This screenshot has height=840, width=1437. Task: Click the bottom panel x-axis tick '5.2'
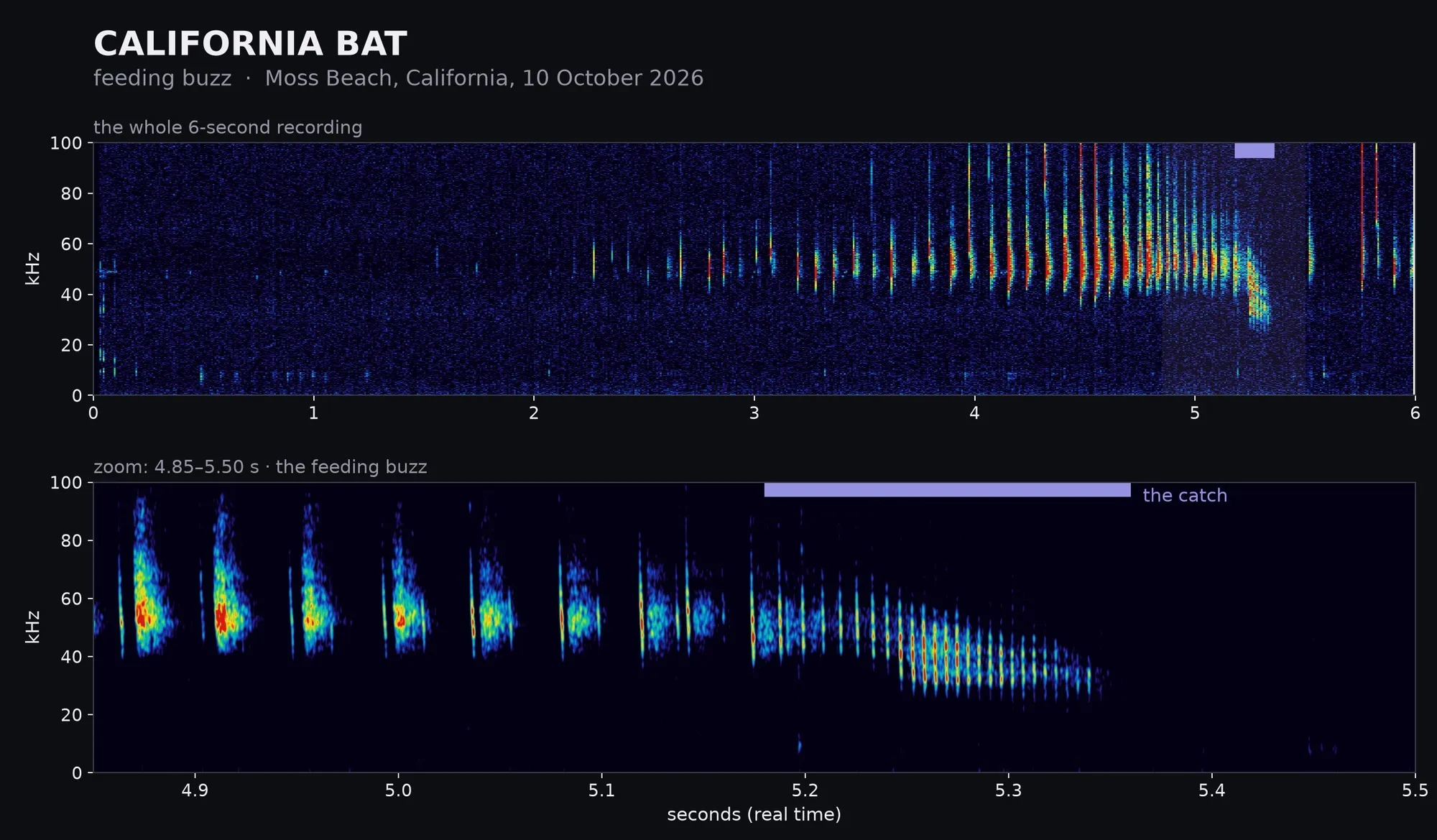(x=805, y=790)
